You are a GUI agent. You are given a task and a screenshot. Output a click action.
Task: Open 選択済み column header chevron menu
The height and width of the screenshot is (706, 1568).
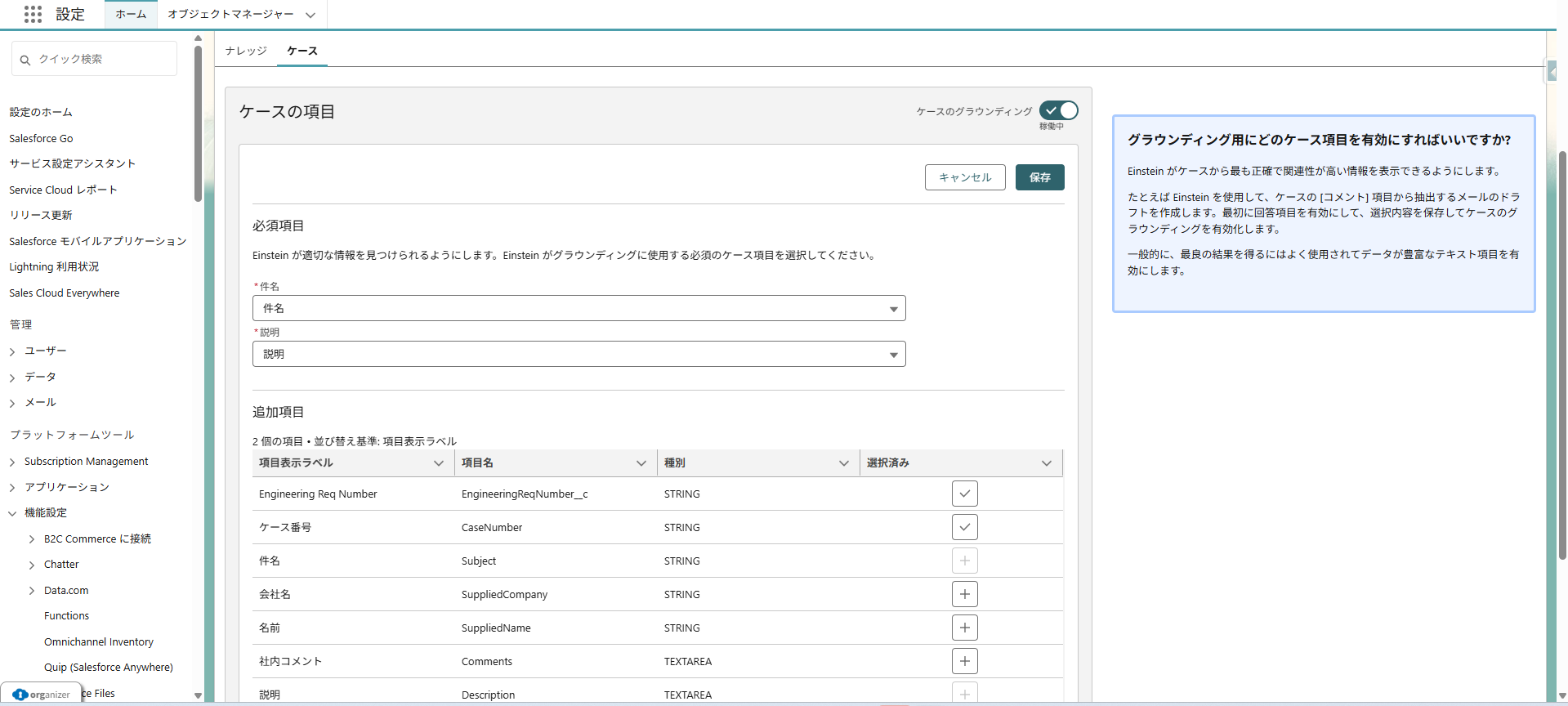point(1046,463)
